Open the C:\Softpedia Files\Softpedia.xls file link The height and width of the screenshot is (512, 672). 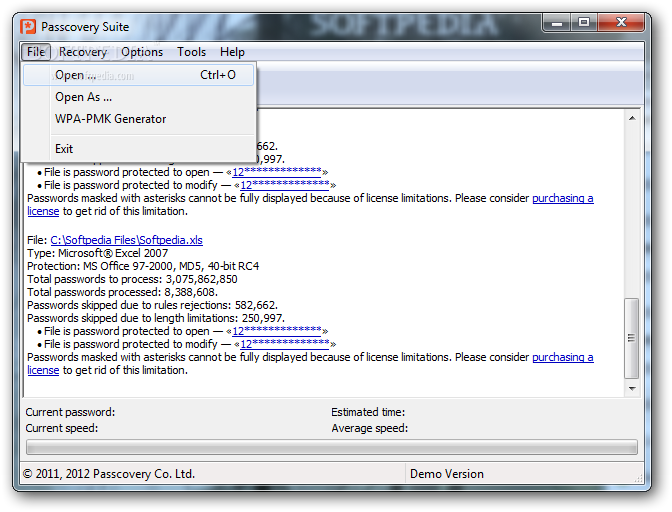click(x=126, y=240)
